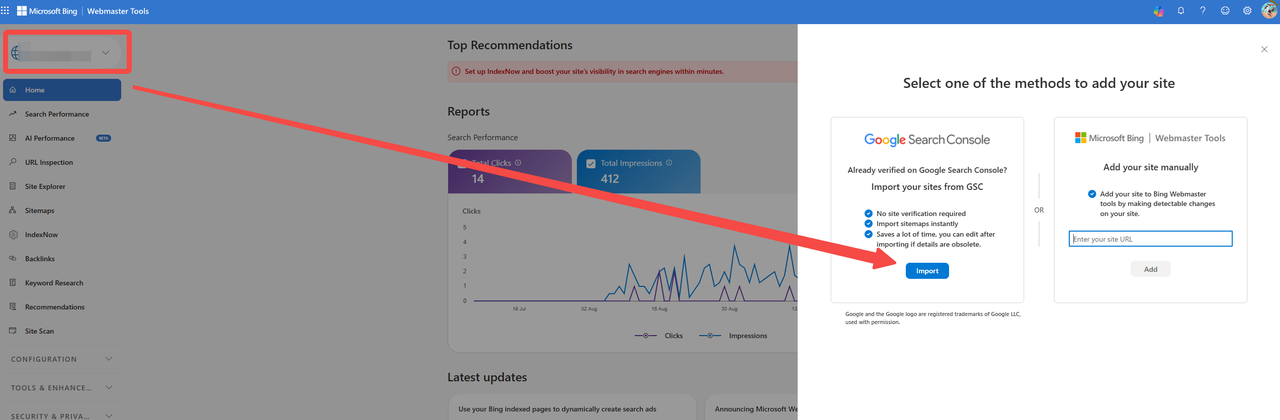Click 'Import your sites from GSC' text

[927, 187]
